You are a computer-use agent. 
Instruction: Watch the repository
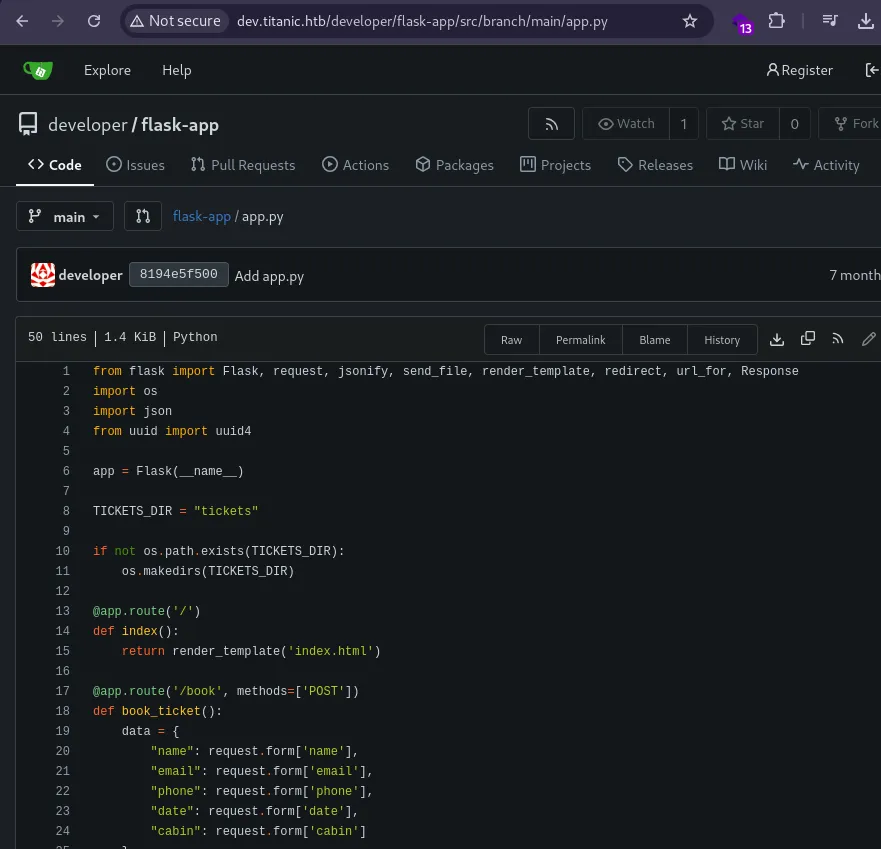click(626, 124)
